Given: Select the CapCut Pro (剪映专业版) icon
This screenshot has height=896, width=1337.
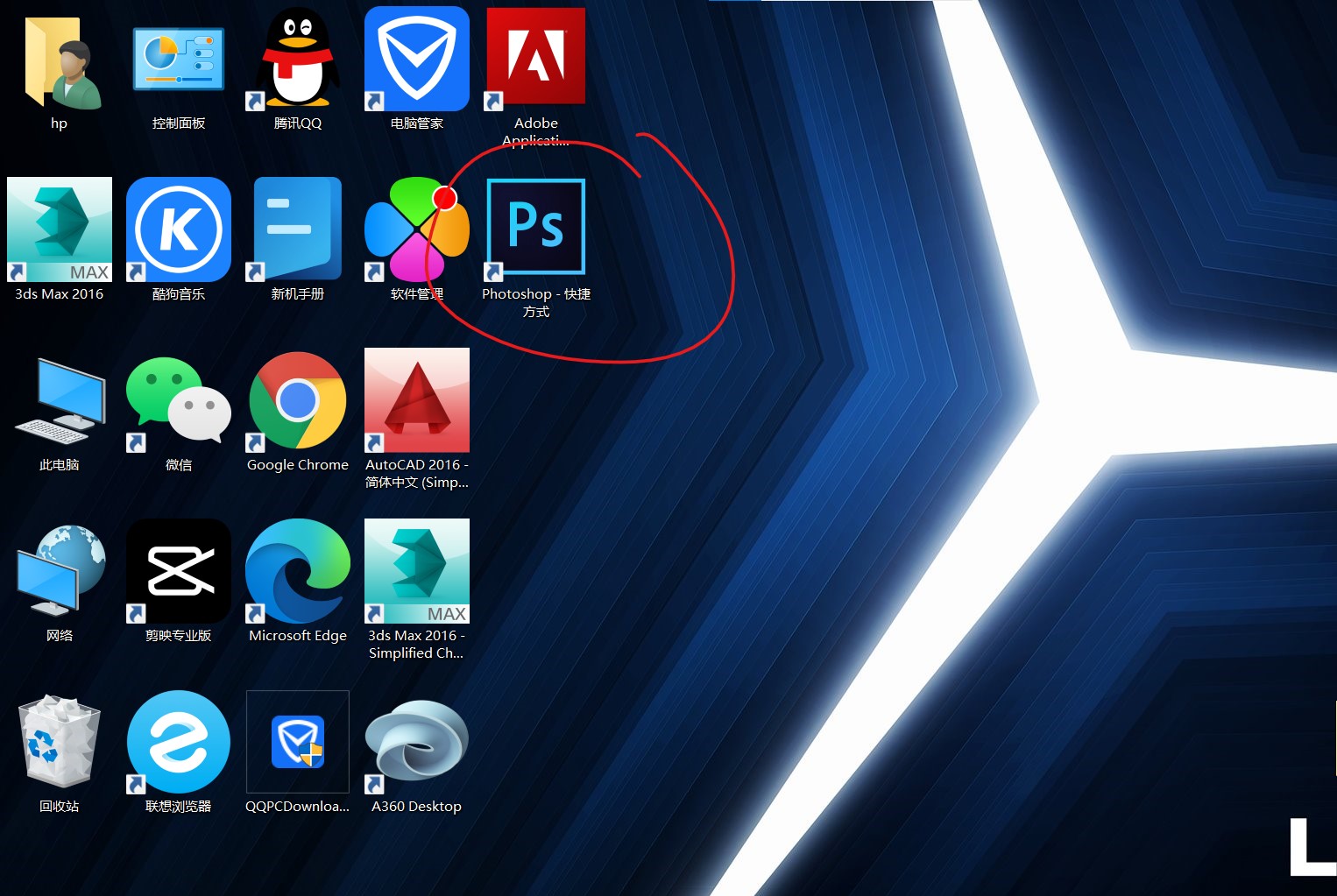Looking at the screenshot, I should (x=179, y=571).
